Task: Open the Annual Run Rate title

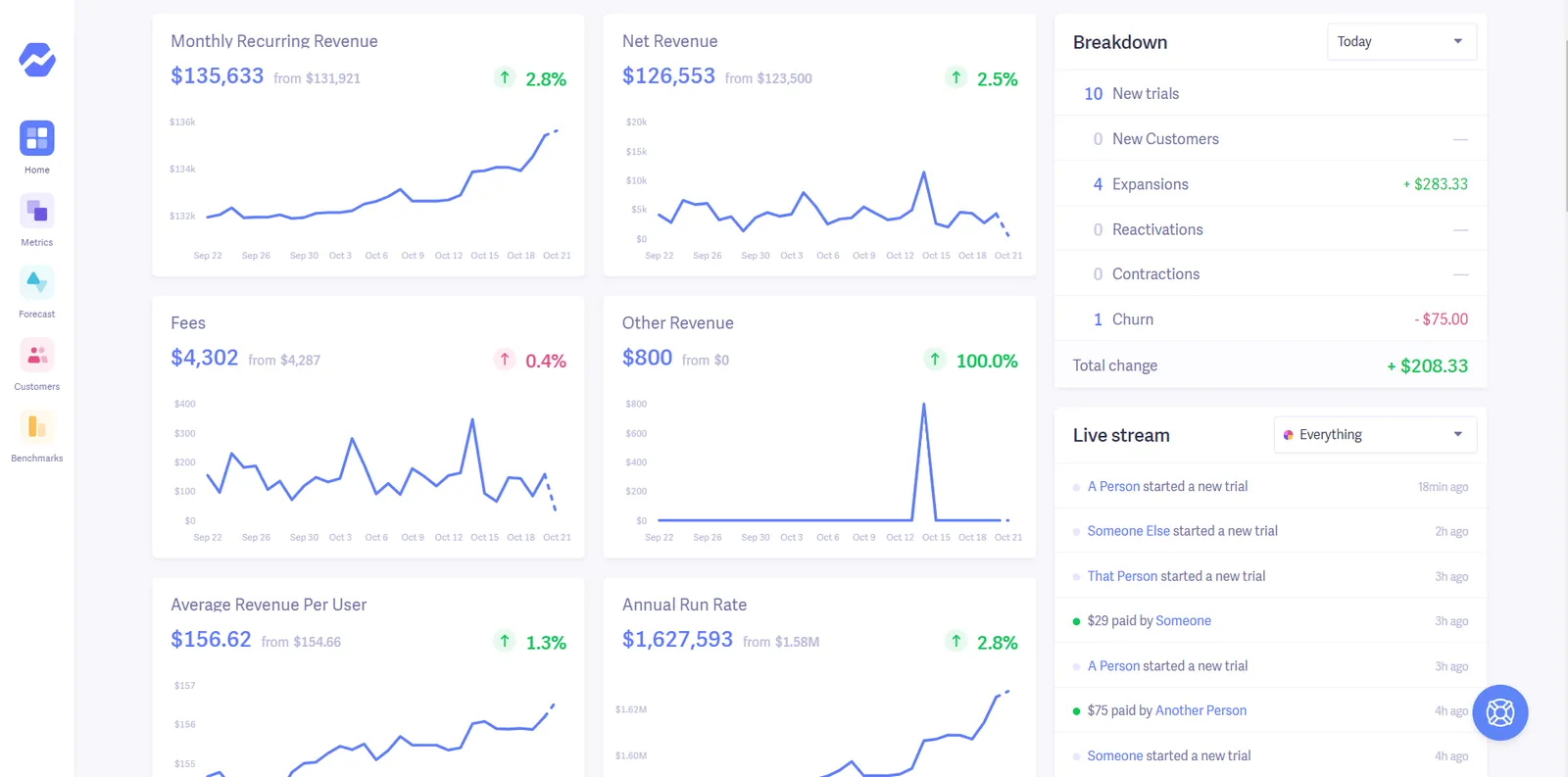Action: tap(685, 605)
